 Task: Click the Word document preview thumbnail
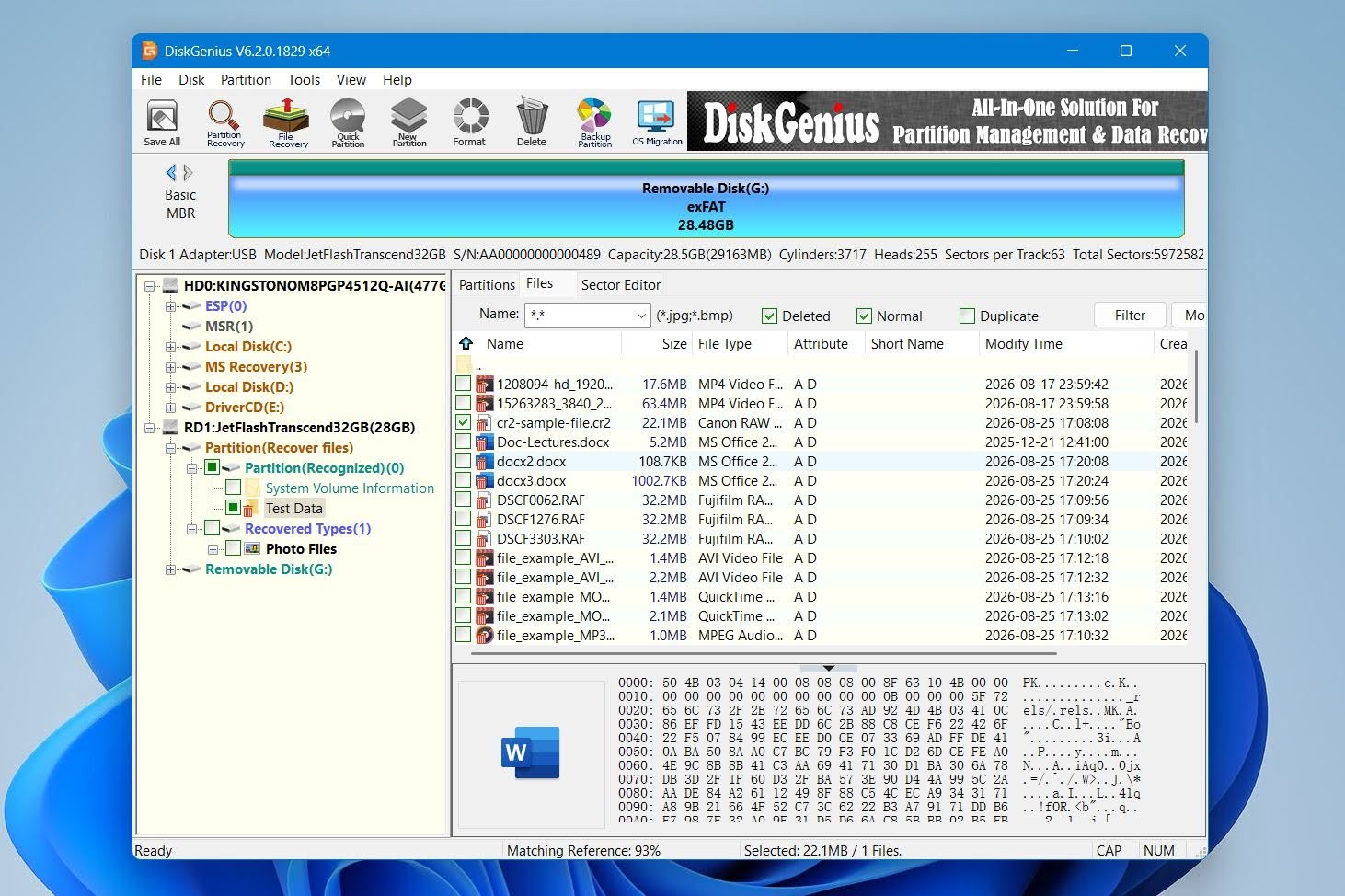531,752
